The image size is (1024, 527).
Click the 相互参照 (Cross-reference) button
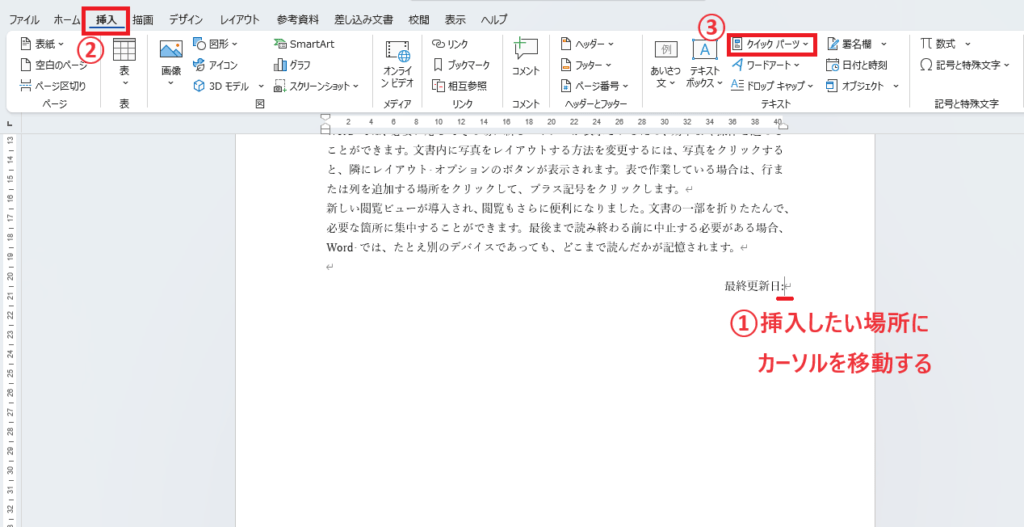point(461,86)
